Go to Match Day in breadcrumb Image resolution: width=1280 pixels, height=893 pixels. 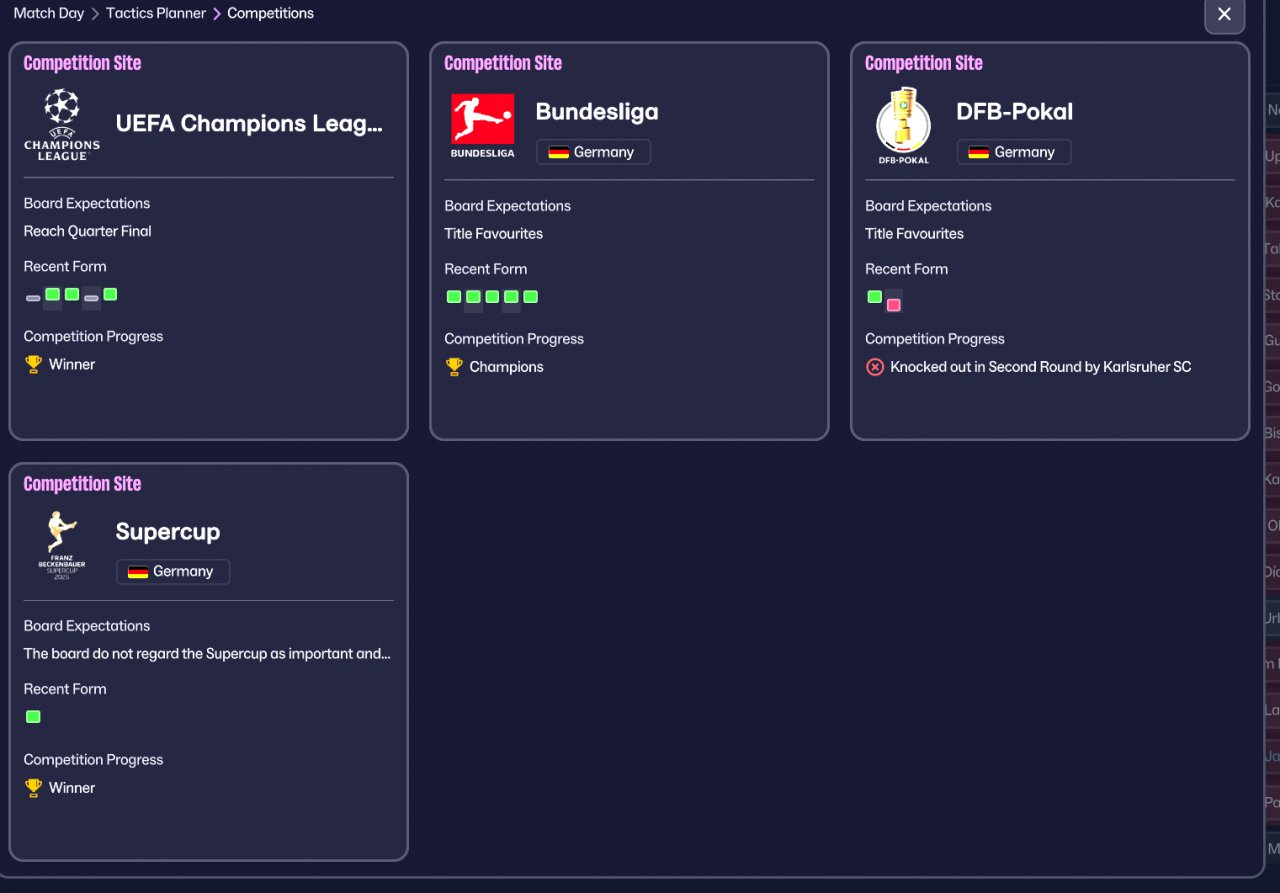pyautogui.click(x=49, y=13)
